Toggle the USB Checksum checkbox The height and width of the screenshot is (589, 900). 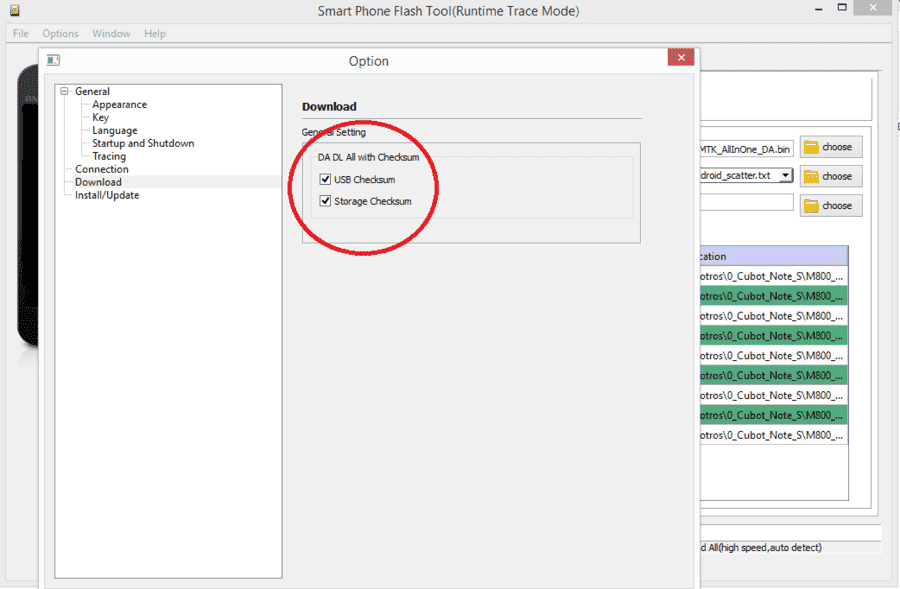coord(325,179)
